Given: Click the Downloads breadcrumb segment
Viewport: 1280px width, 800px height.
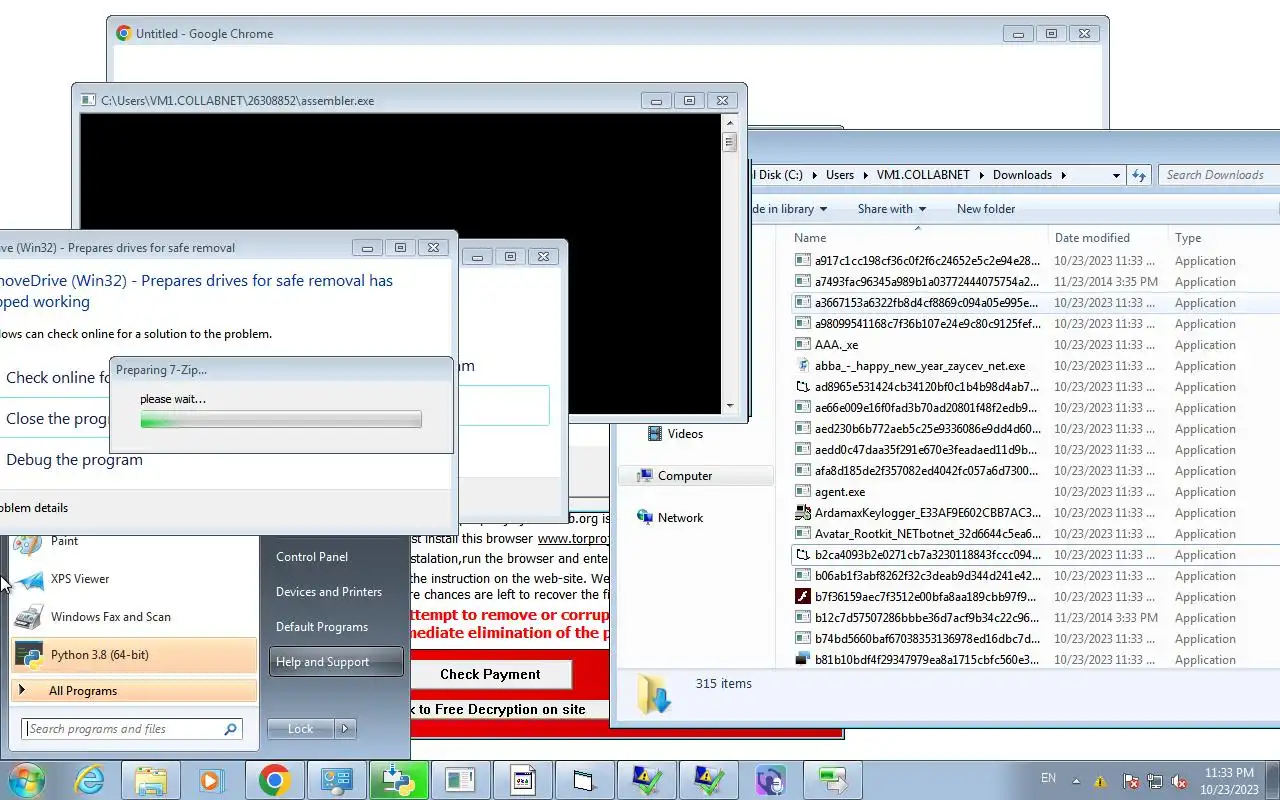Looking at the screenshot, I should tap(1022, 175).
